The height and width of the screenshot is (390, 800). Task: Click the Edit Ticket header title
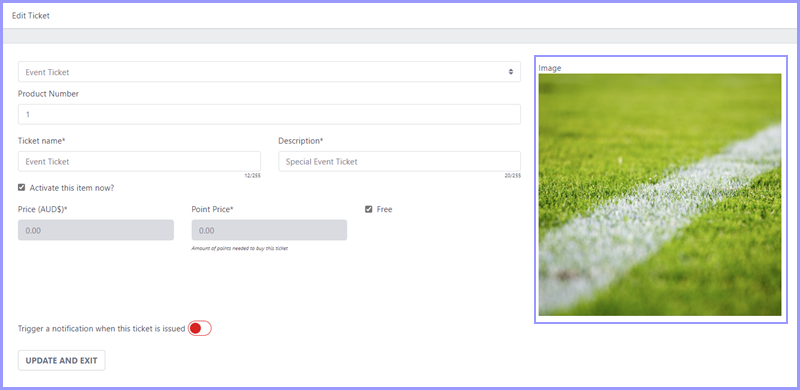coord(31,16)
